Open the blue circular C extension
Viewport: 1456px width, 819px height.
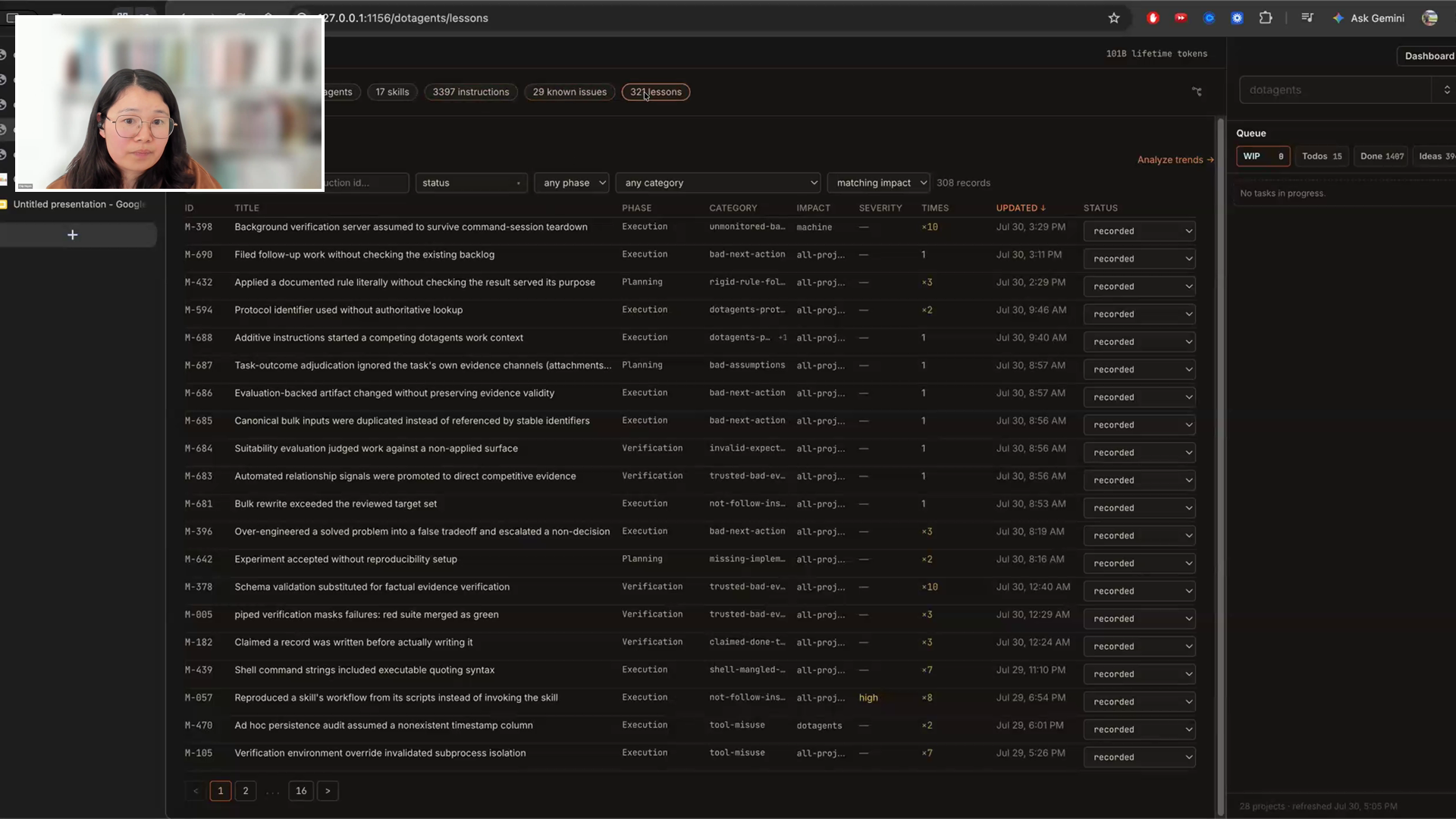pyautogui.click(x=1209, y=18)
